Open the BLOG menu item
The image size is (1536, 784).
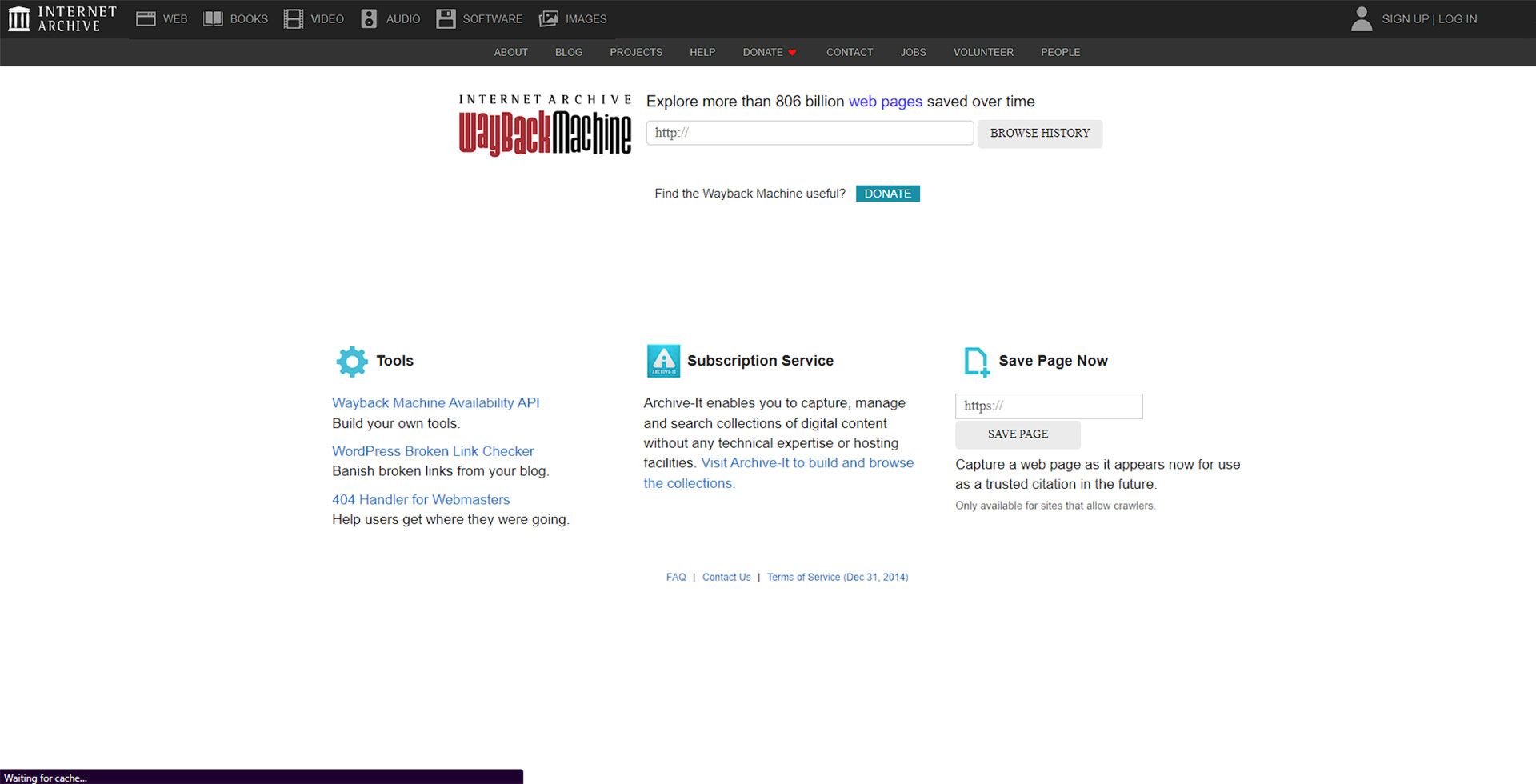coord(569,52)
